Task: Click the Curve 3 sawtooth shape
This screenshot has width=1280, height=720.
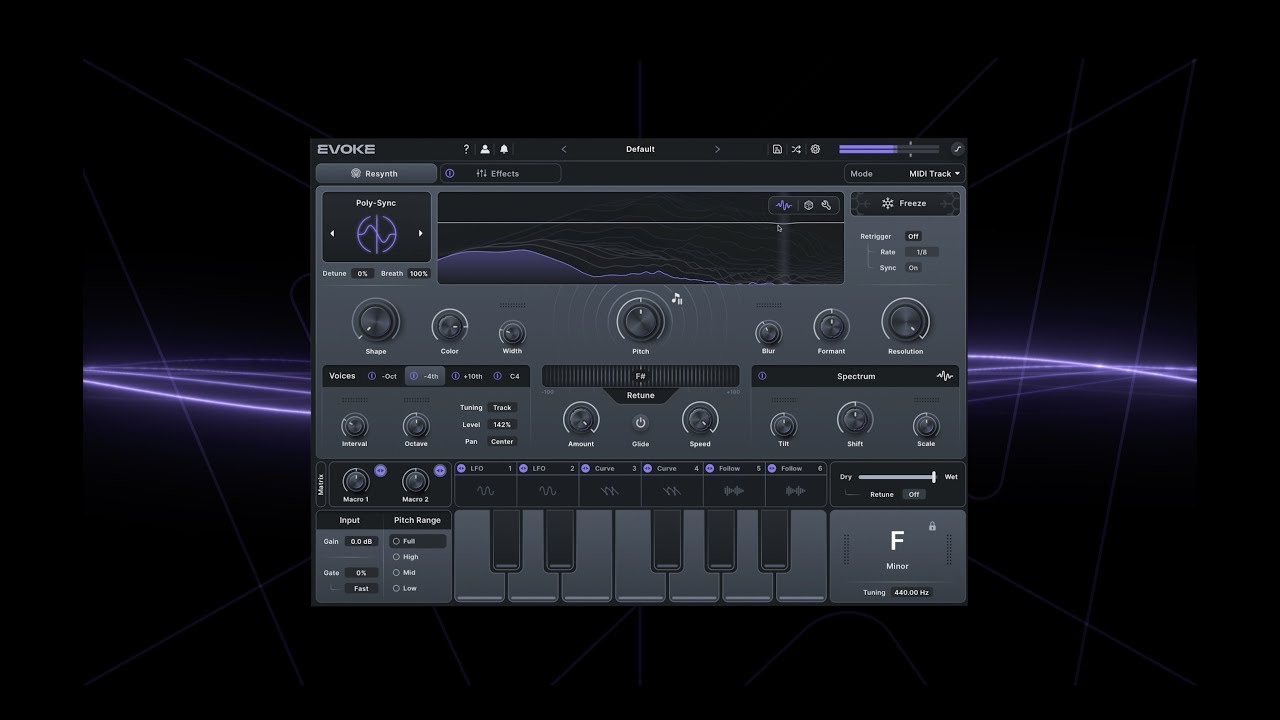Action: [610, 491]
